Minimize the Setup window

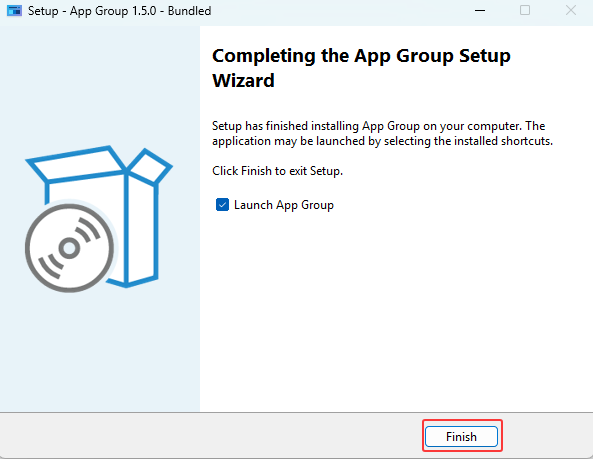[x=480, y=11]
